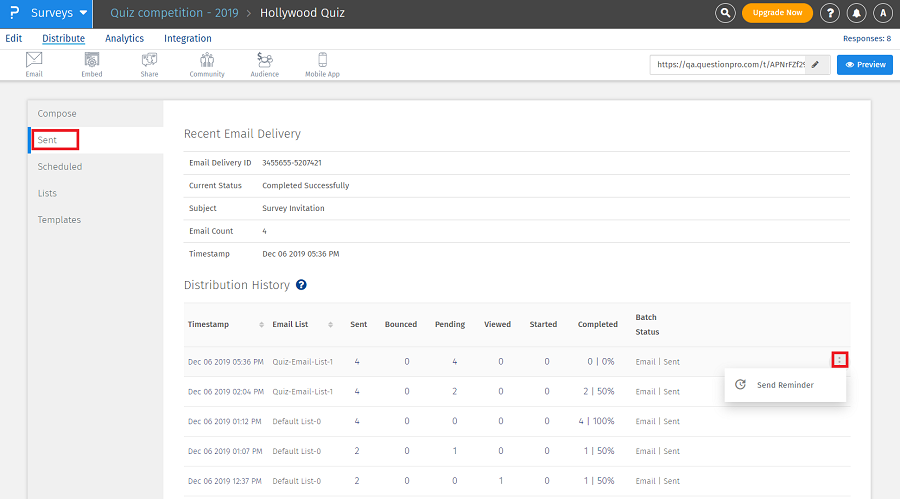Switch to the Analytics tab

coord(124,39)
